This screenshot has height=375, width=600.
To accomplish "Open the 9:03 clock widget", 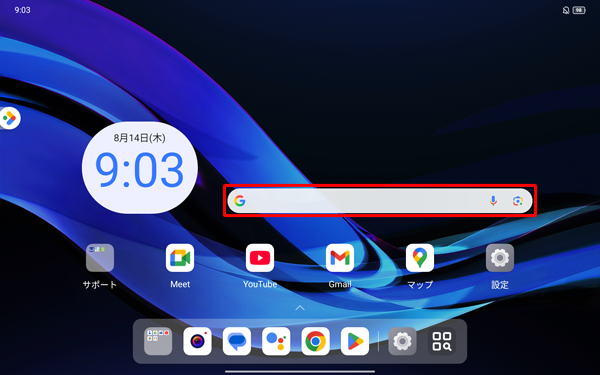I will pos(140,168).
